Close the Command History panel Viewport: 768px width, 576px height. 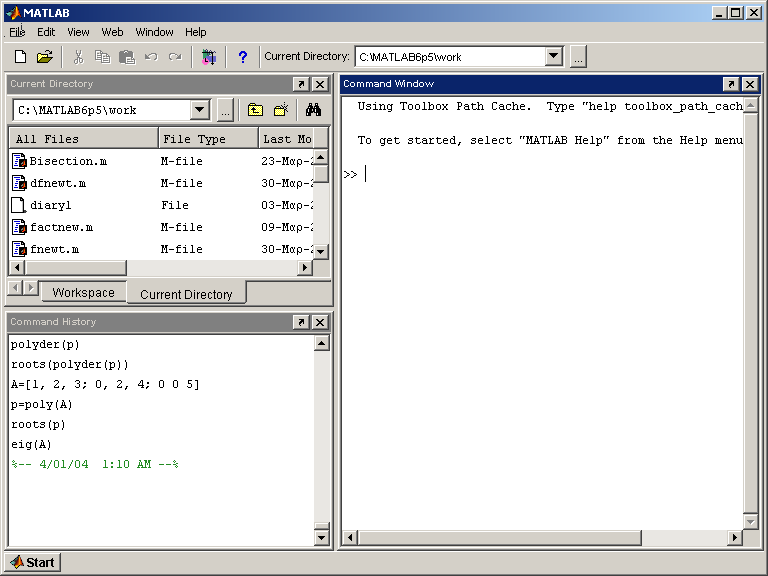[x=320, y=322]
